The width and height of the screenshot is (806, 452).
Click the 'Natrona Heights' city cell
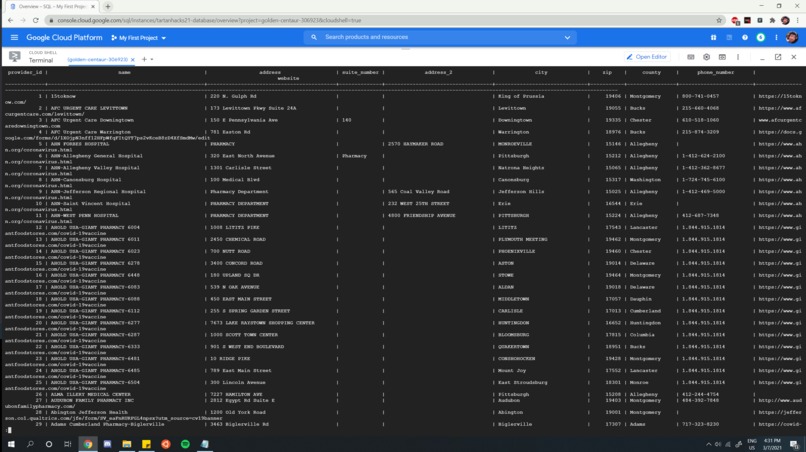pyautogui.click(x=521, y=168)
